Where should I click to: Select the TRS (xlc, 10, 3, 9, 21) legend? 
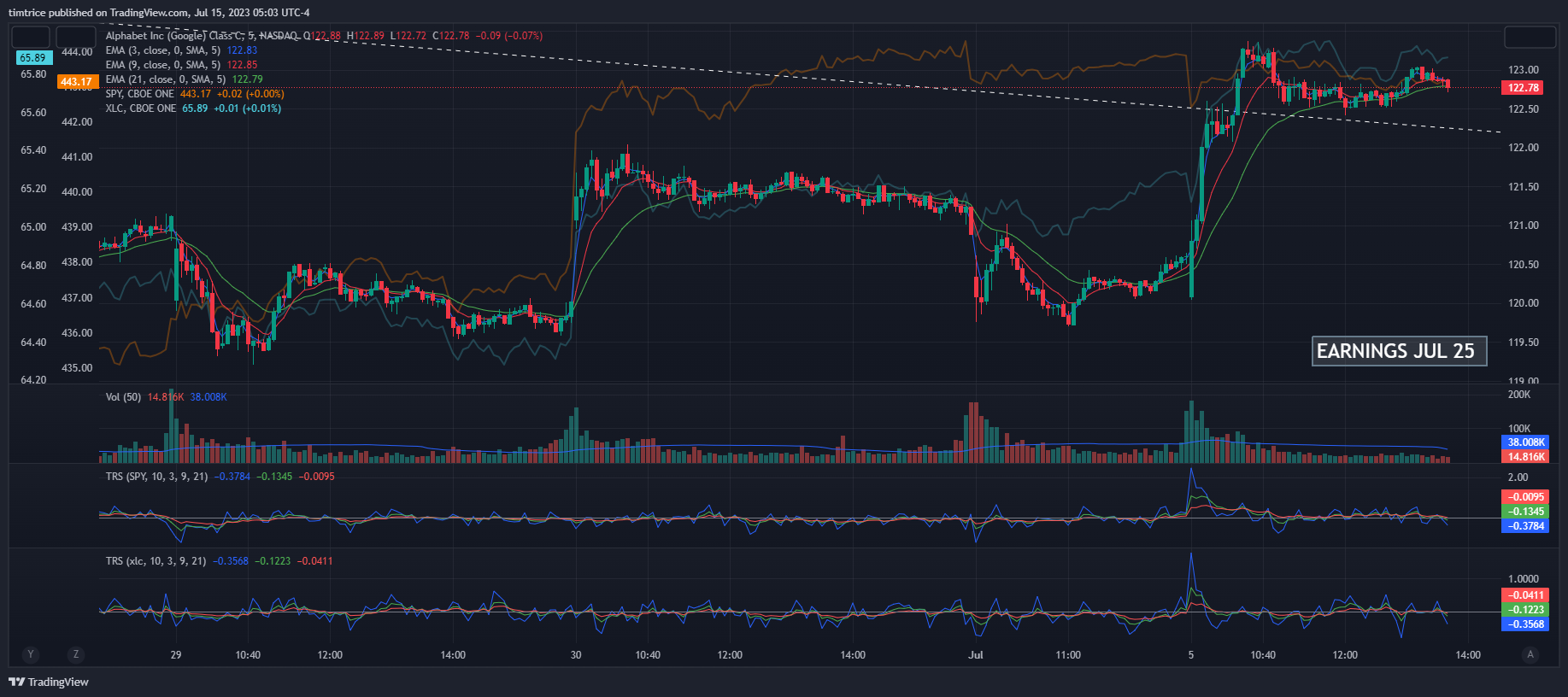(156, 561)
